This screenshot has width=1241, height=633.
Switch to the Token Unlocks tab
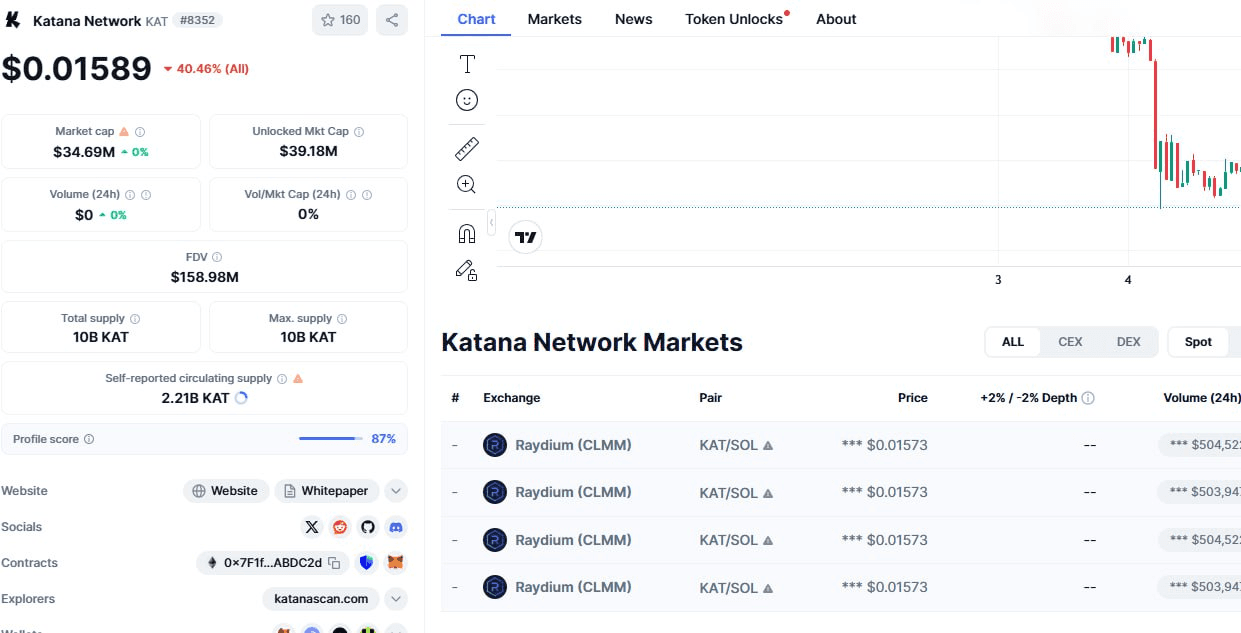733,19
